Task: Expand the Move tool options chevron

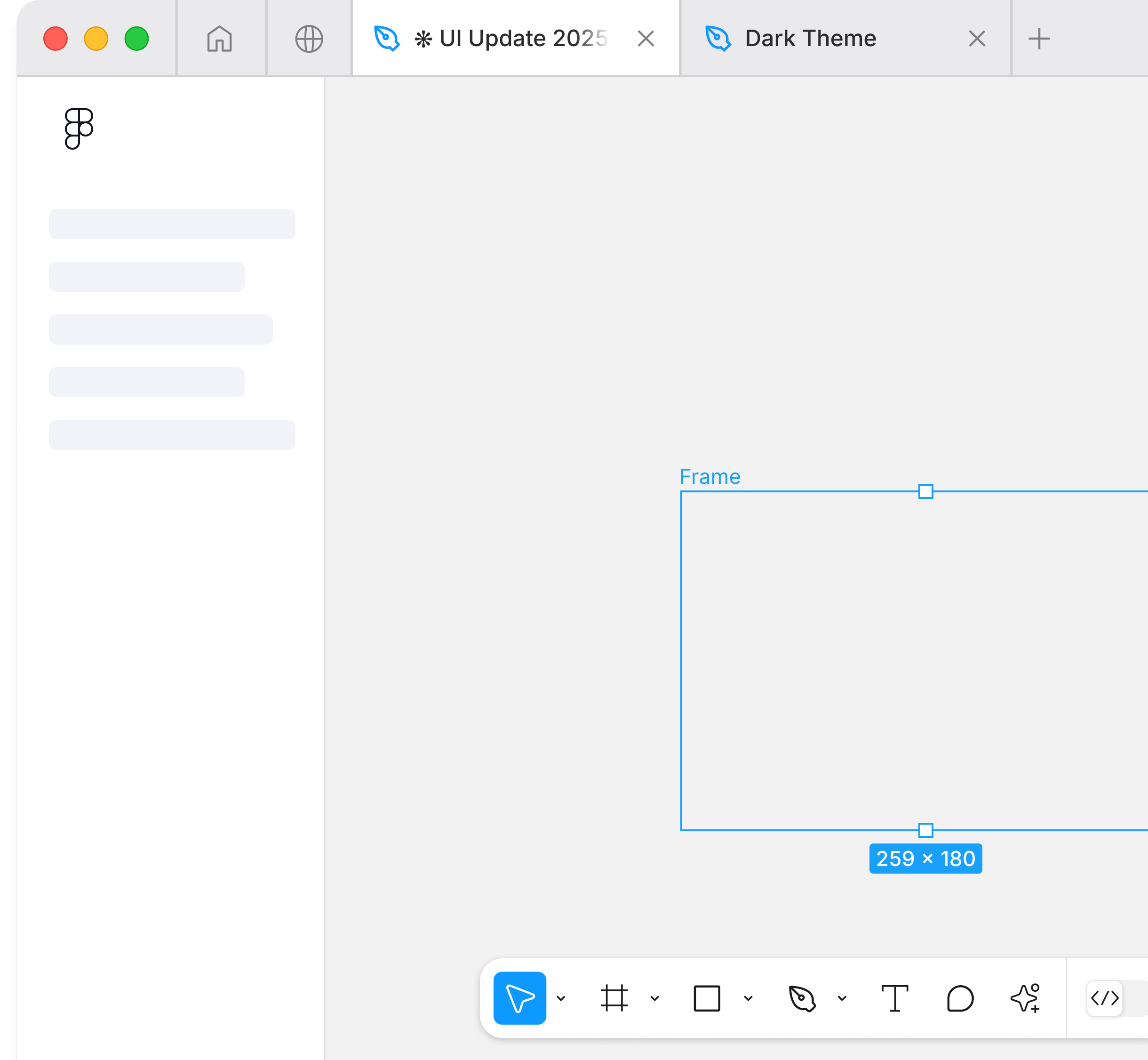Action: coord(561,998)
